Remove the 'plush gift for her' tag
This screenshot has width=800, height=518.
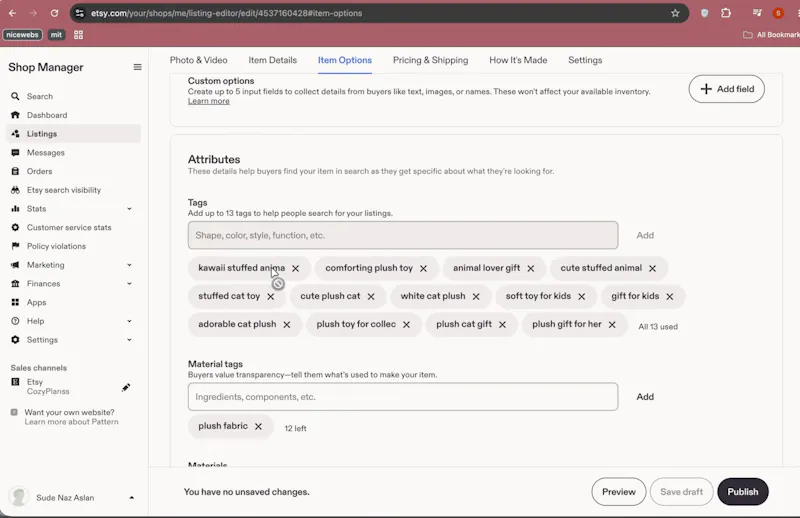(x=612, y=325)
